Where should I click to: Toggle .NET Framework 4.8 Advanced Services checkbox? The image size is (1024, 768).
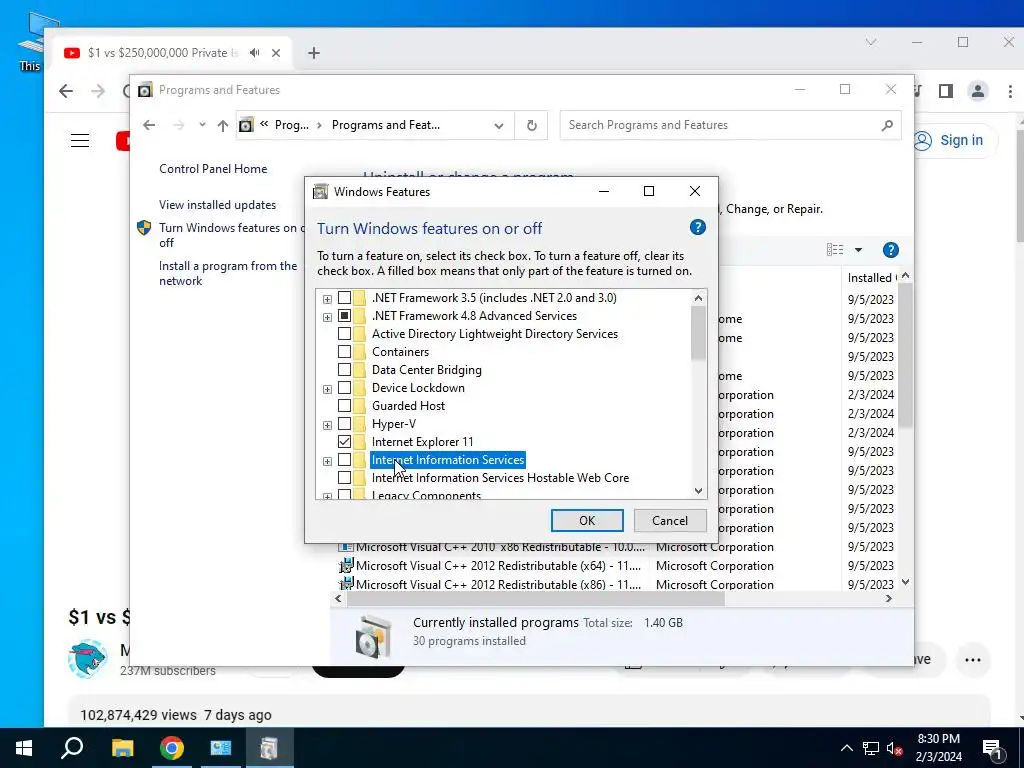(x=344, y=316)
